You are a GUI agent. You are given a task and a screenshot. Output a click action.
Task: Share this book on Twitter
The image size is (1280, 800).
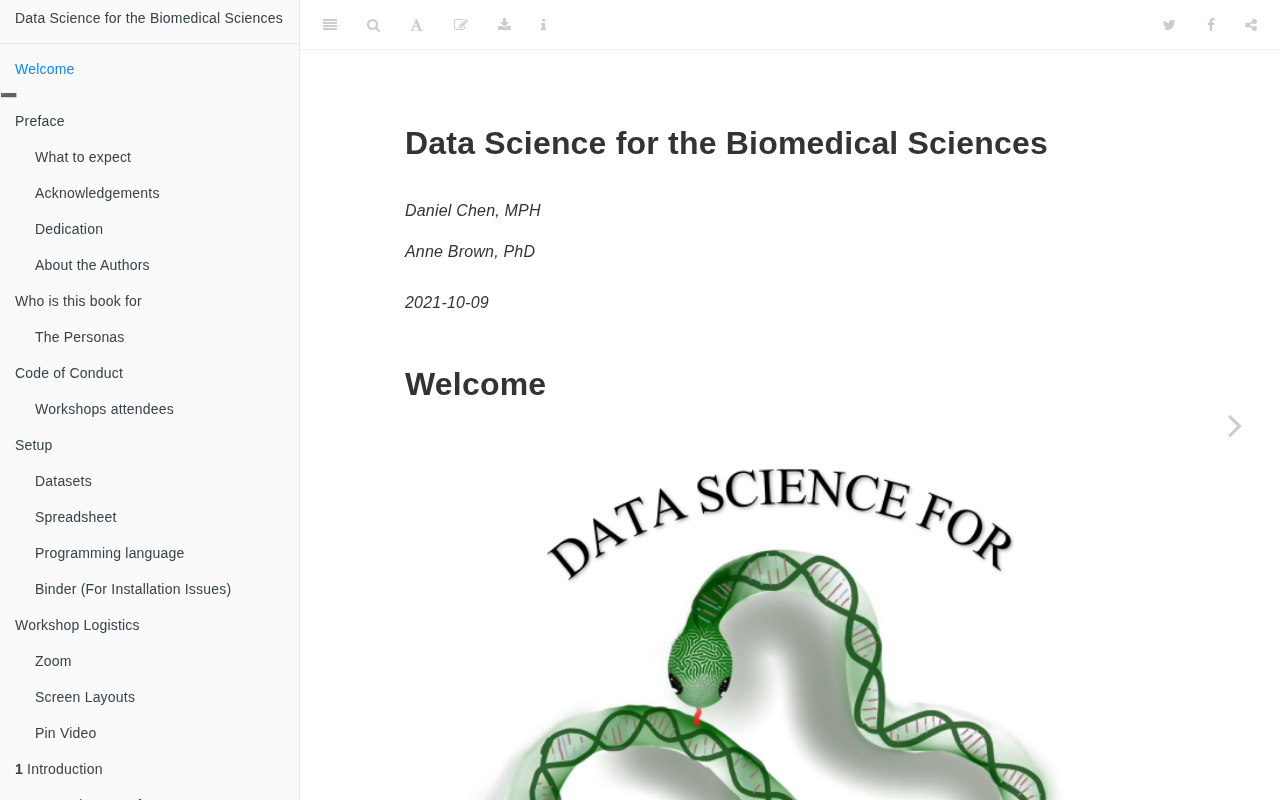[x=1168, y=25]
